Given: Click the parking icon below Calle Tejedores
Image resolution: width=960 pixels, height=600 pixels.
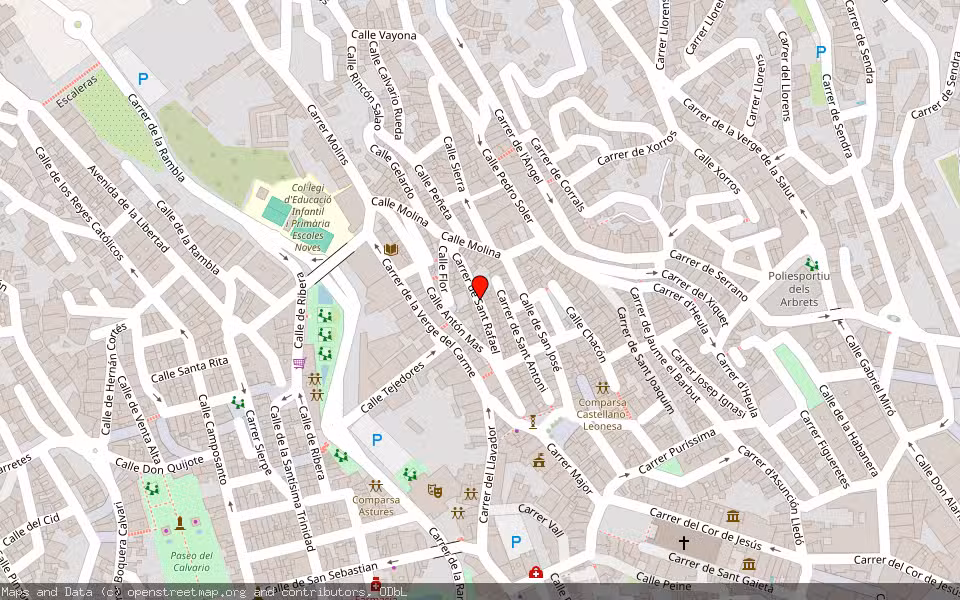Looking at the screenshot, I should (377, 440).
